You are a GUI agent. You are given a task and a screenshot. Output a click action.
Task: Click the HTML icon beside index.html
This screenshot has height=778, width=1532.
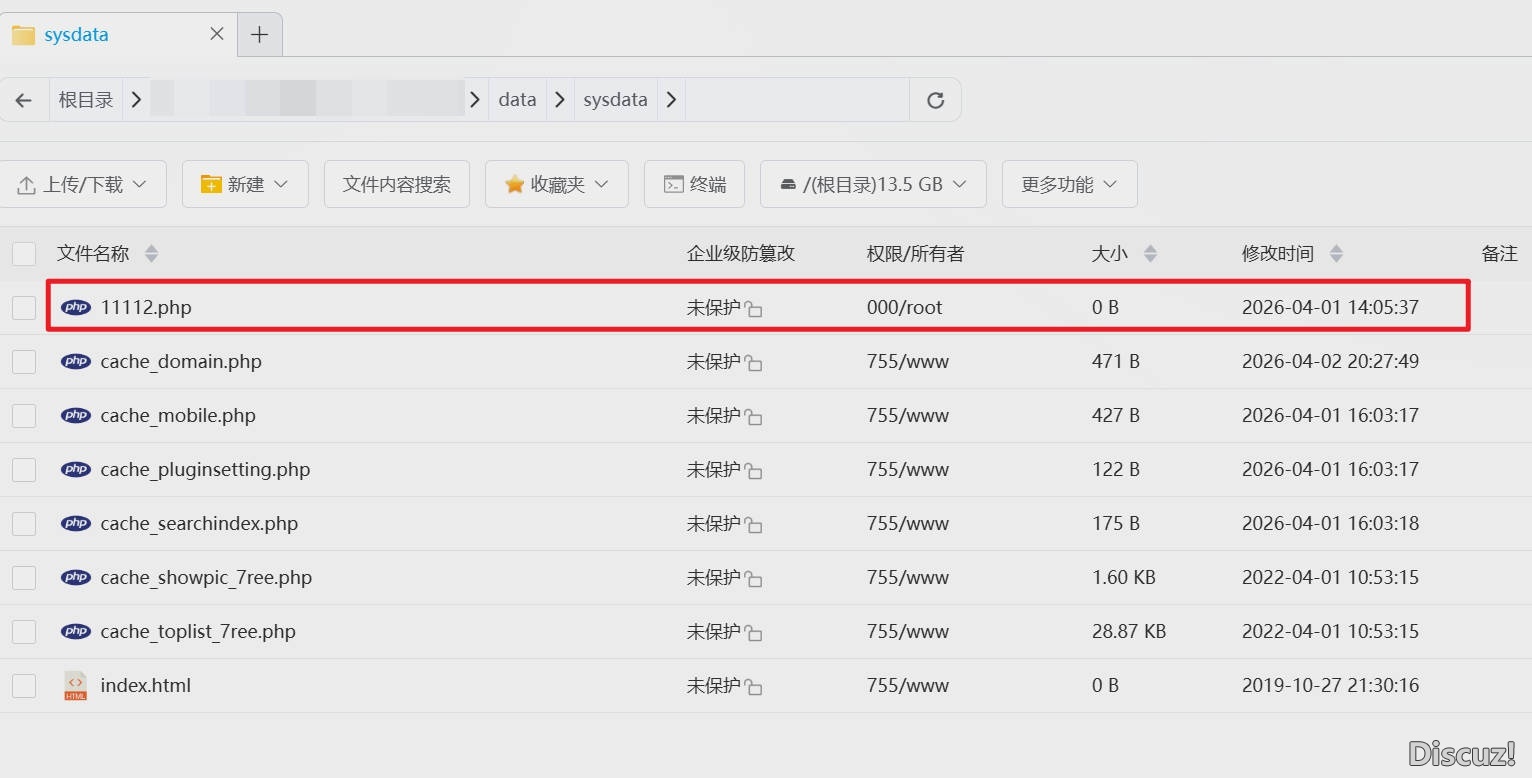click(x=75, y=685)
